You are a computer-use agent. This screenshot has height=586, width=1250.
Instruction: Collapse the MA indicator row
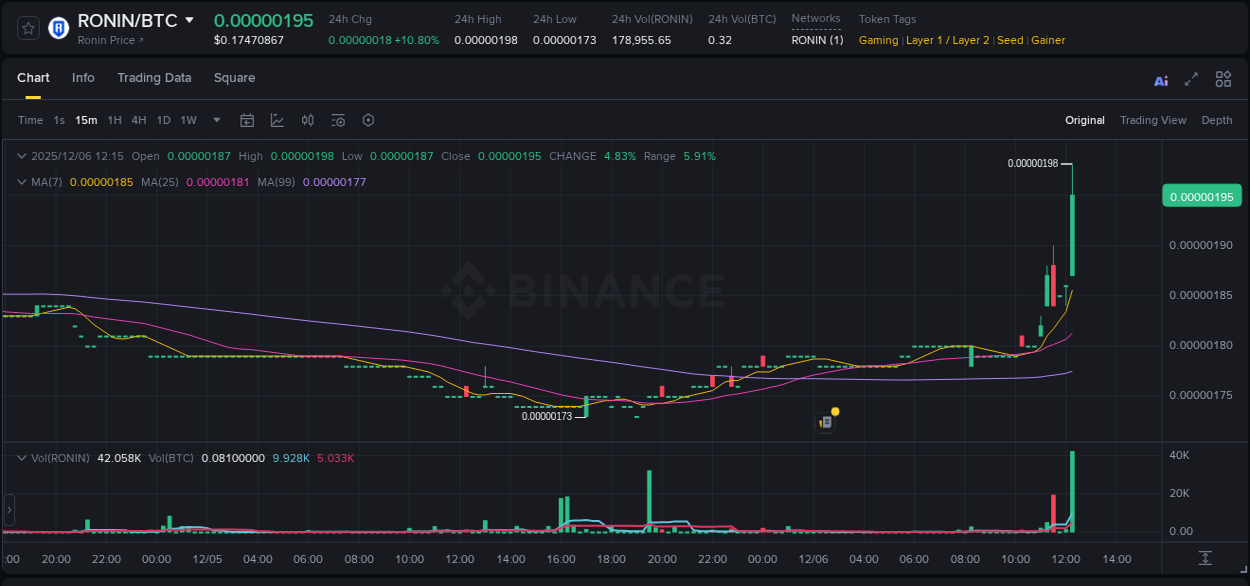point(21,181)
